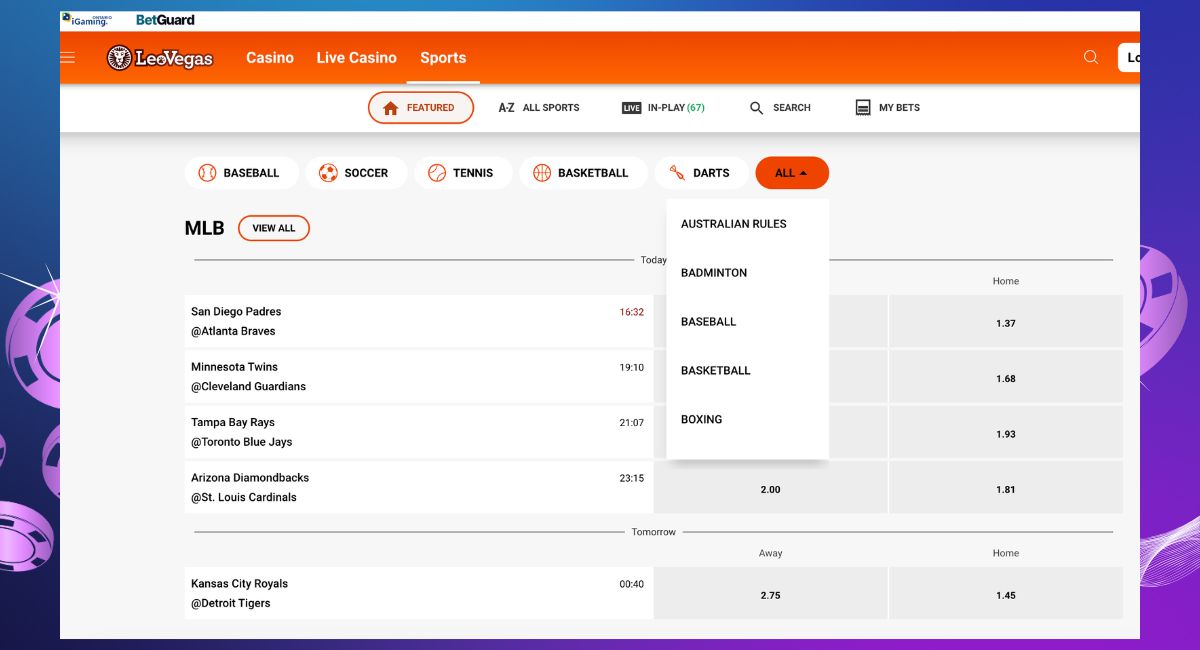The image size is (1200, 650).
Task: Click the basketball icon
Action: [x=542, y=173]
